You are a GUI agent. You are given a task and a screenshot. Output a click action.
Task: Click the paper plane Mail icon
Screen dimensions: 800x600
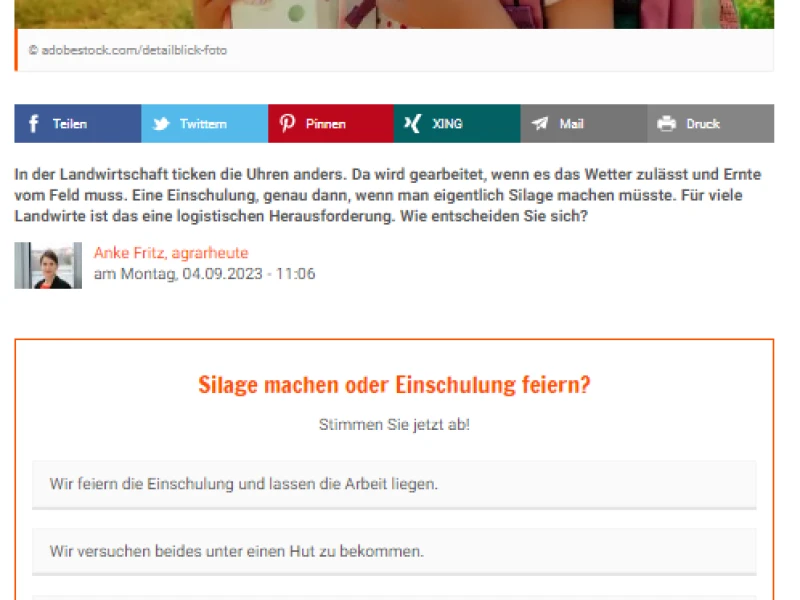[539, 123]
